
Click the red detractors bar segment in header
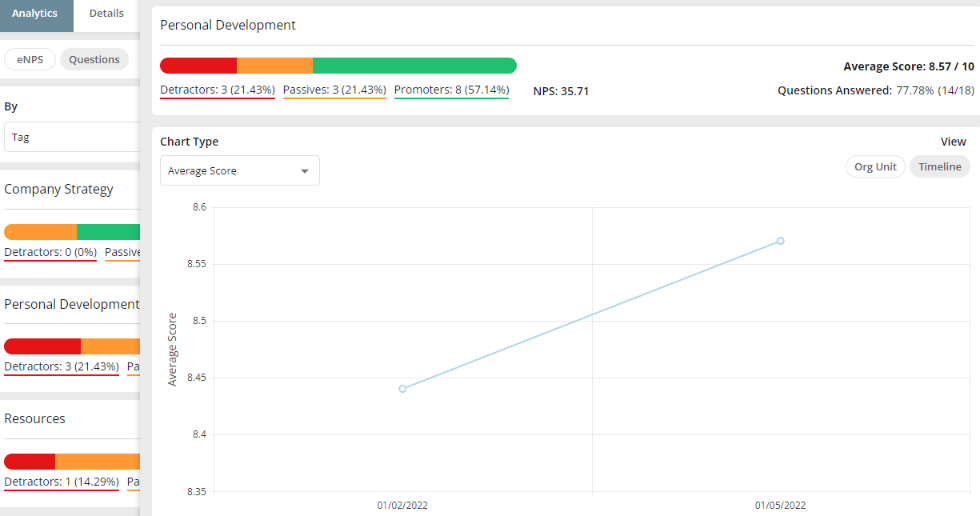coord(198,66)
